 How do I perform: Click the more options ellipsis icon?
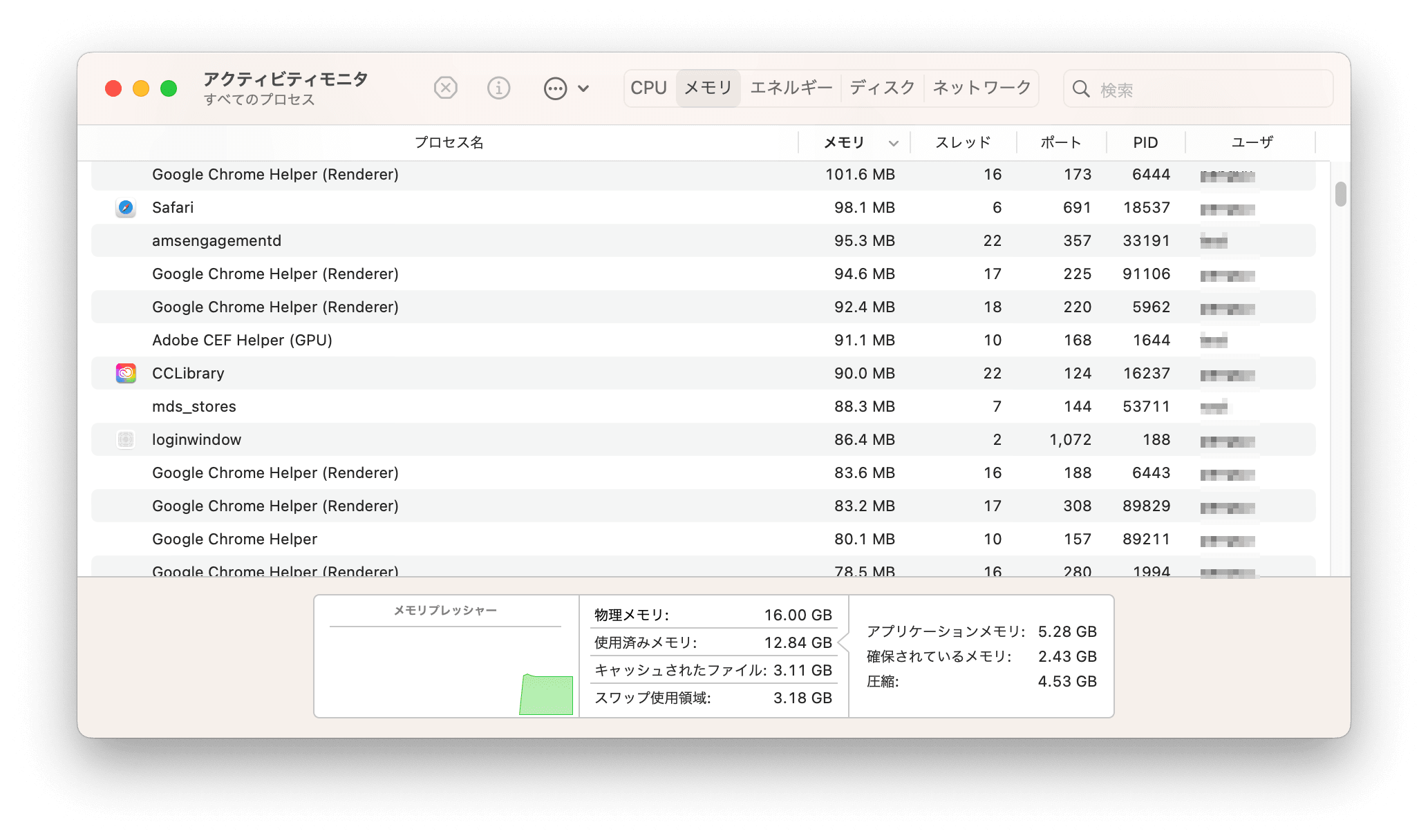[555, 88]
